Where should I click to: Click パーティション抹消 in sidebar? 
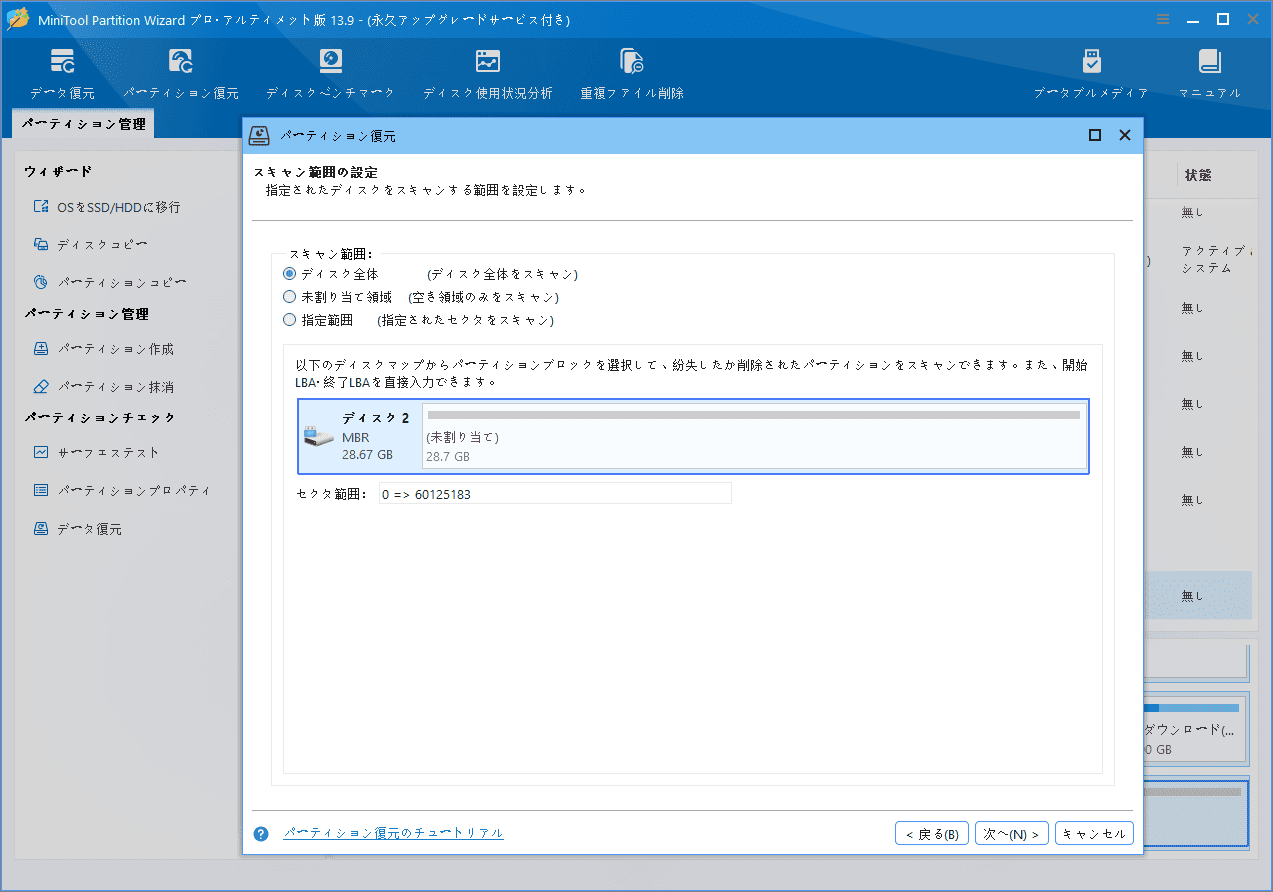pyautogui.click(x=103, y=387)
